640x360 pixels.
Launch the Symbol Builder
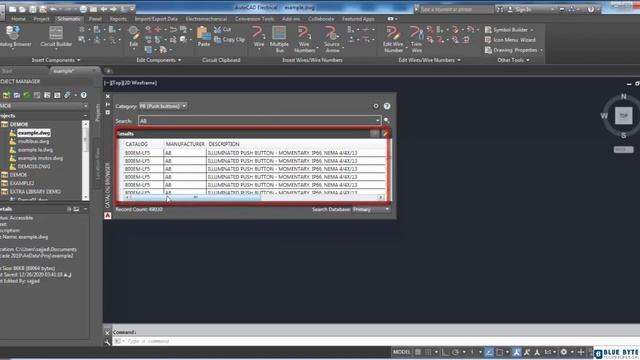(509, 30)
